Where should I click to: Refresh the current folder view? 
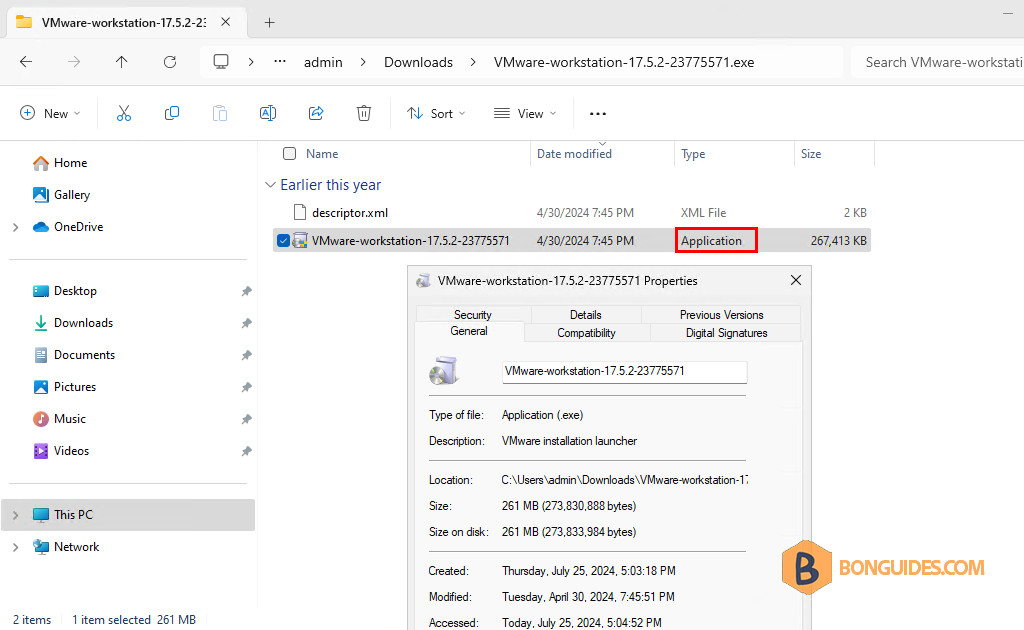pyautogui.click(x=170, y=62)
